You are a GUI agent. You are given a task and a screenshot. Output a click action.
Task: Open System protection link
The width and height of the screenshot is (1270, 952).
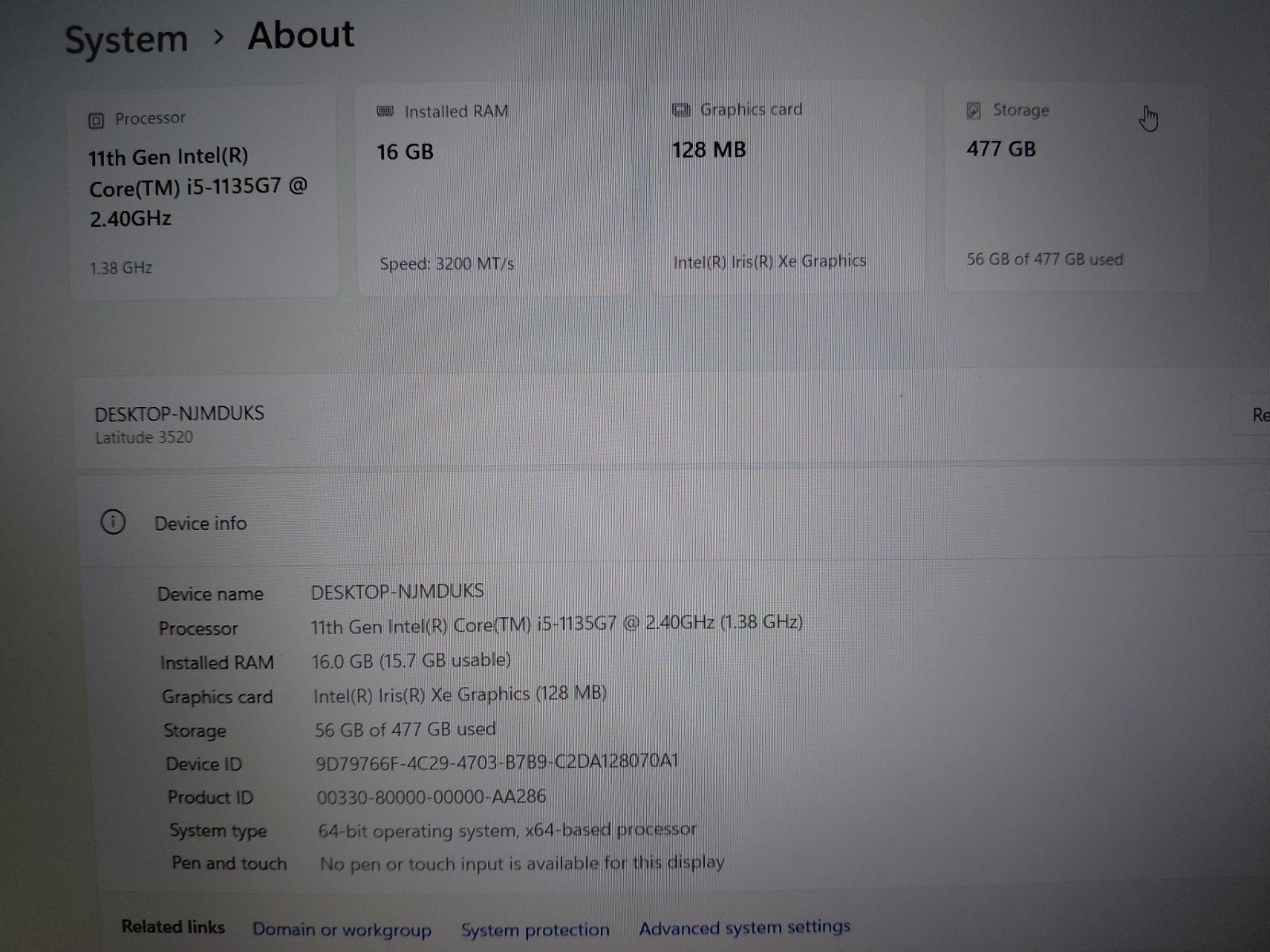pos(535,929)
